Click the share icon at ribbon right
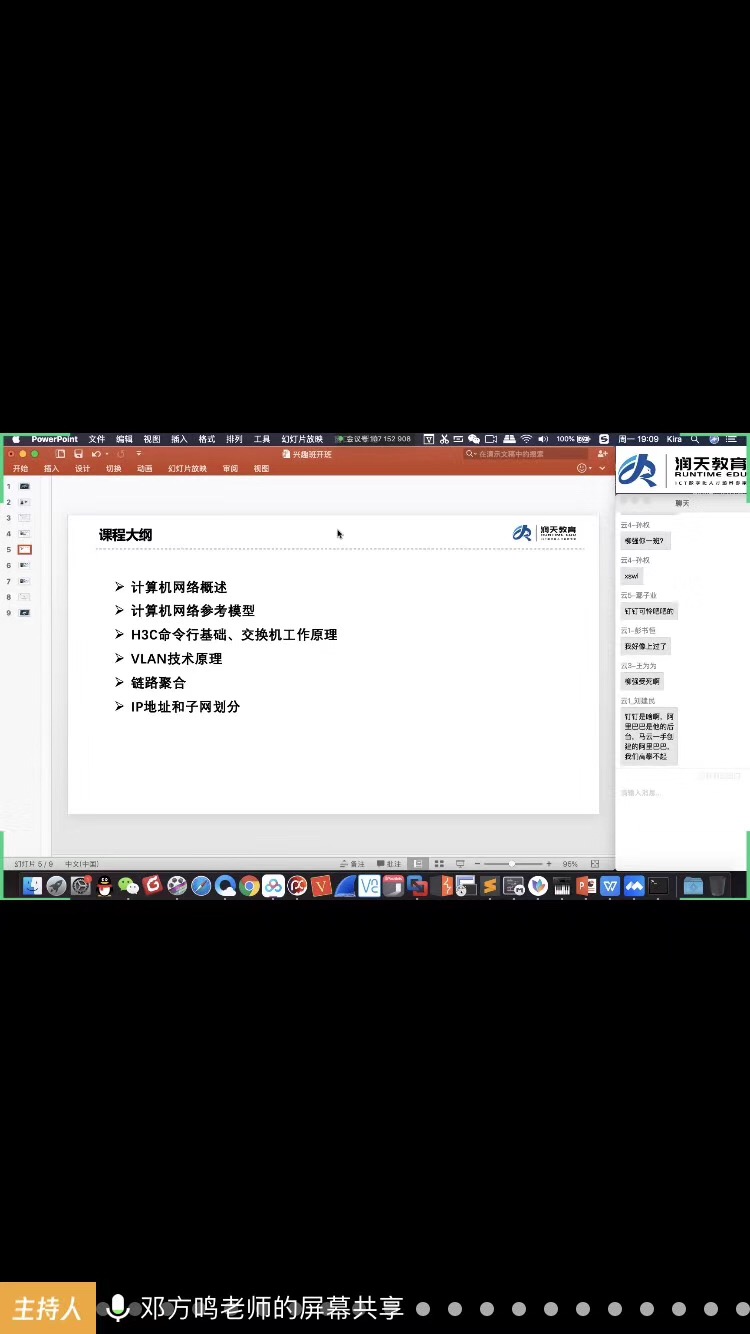The image size is (750, 1334). click(602, 454)
